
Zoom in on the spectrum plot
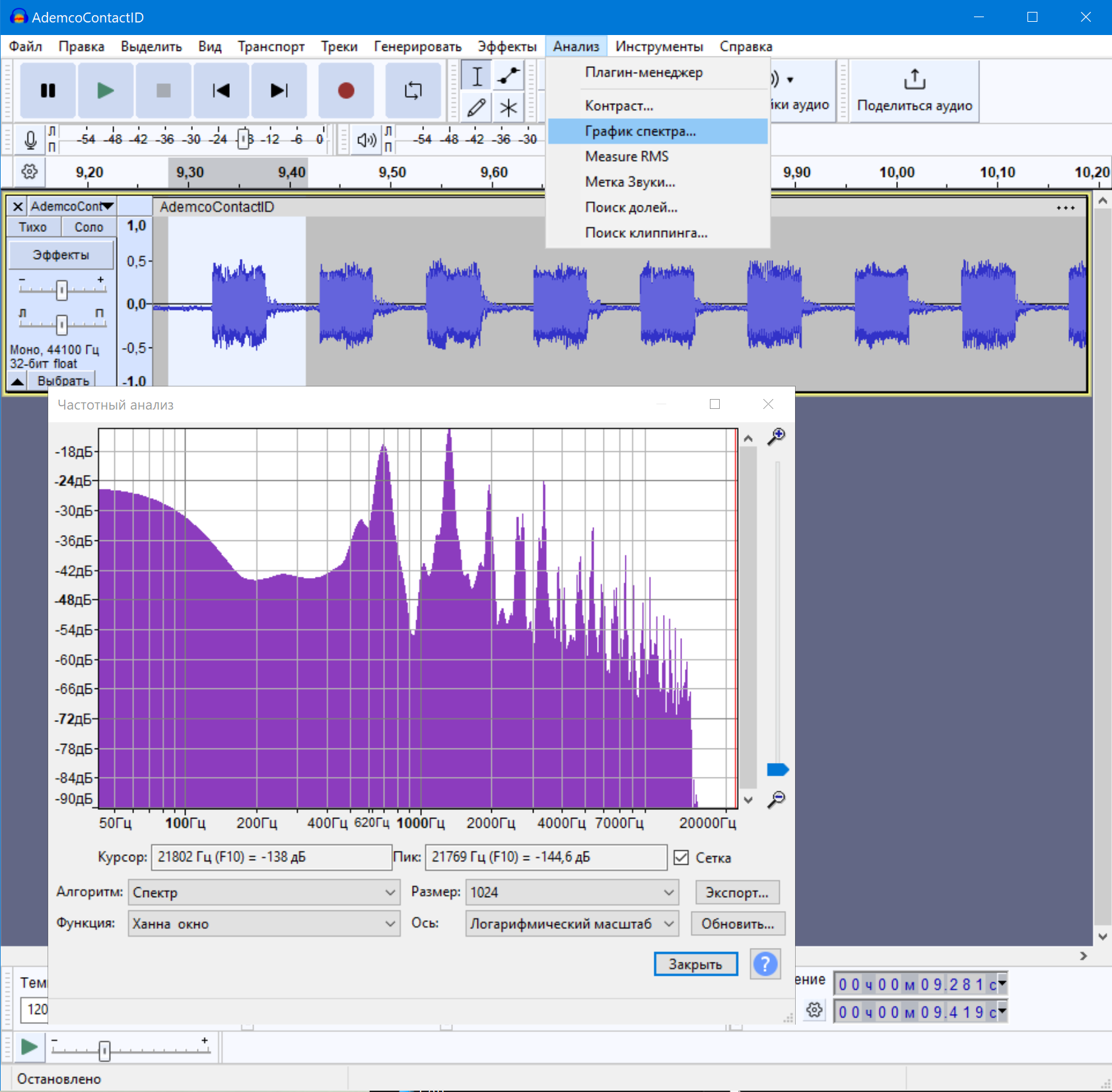coord(776,437)
